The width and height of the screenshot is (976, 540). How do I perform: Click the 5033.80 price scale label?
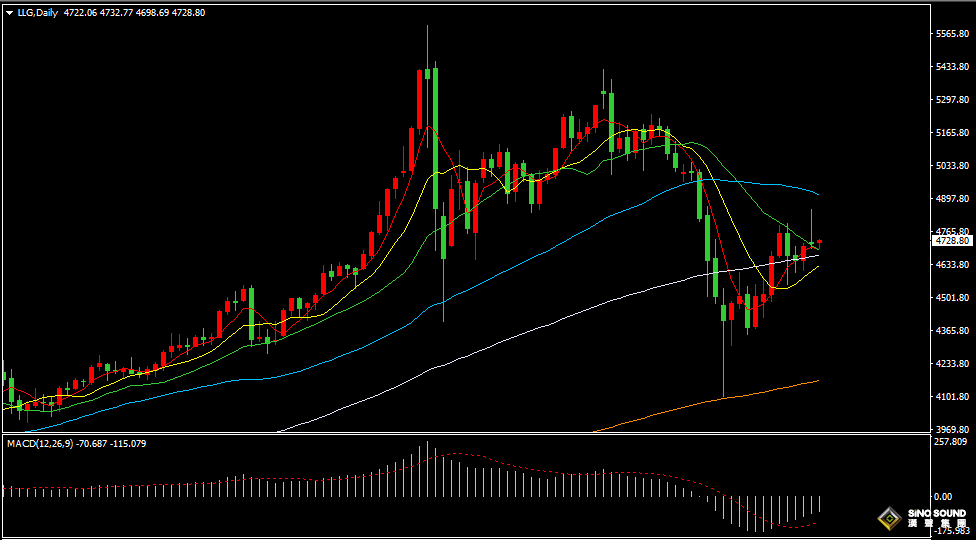pyautogui.click(x=951, y=166)
